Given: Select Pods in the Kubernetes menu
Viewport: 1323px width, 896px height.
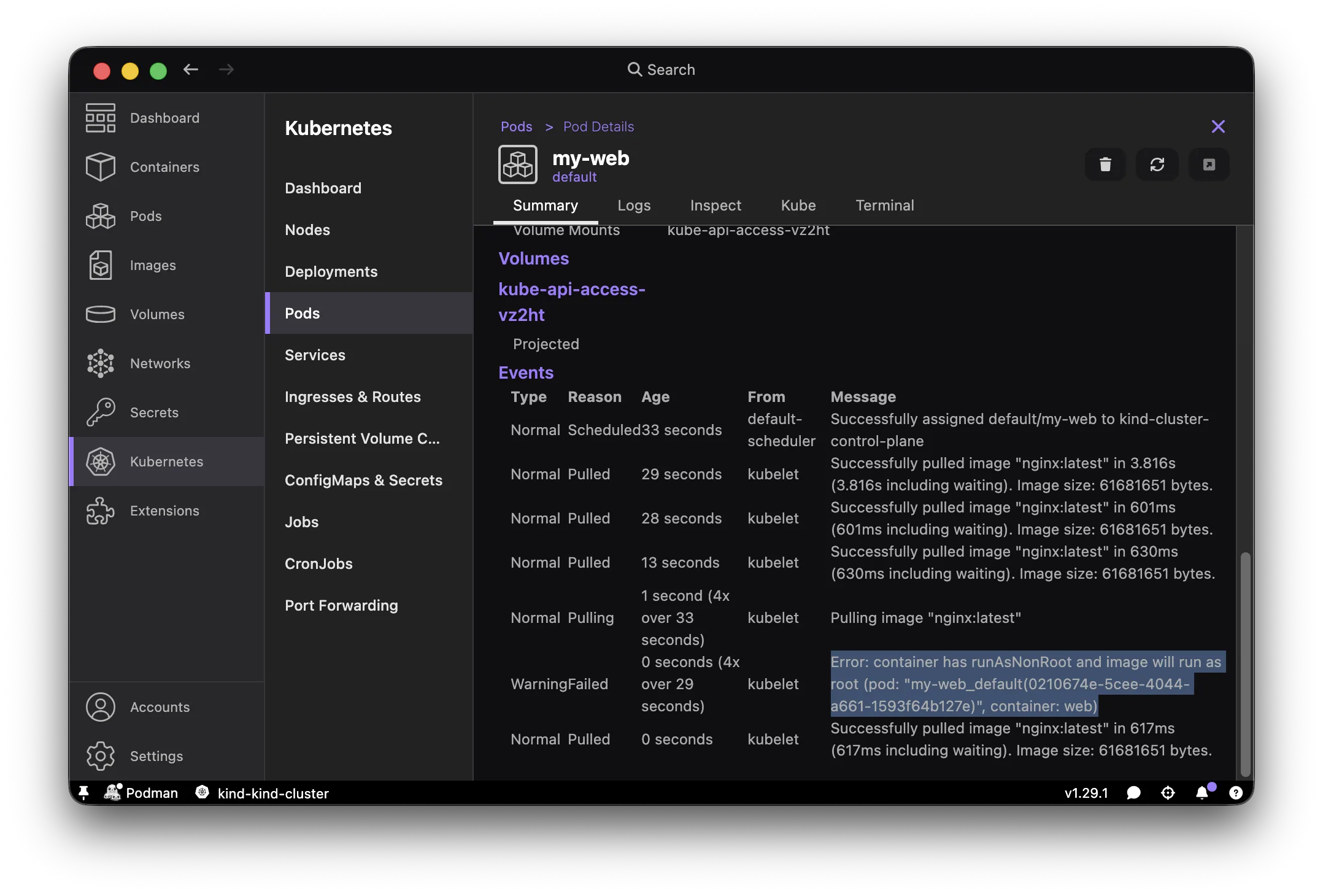Looking at the screenshot, I should pyautogui.click(x=369, y=313).
